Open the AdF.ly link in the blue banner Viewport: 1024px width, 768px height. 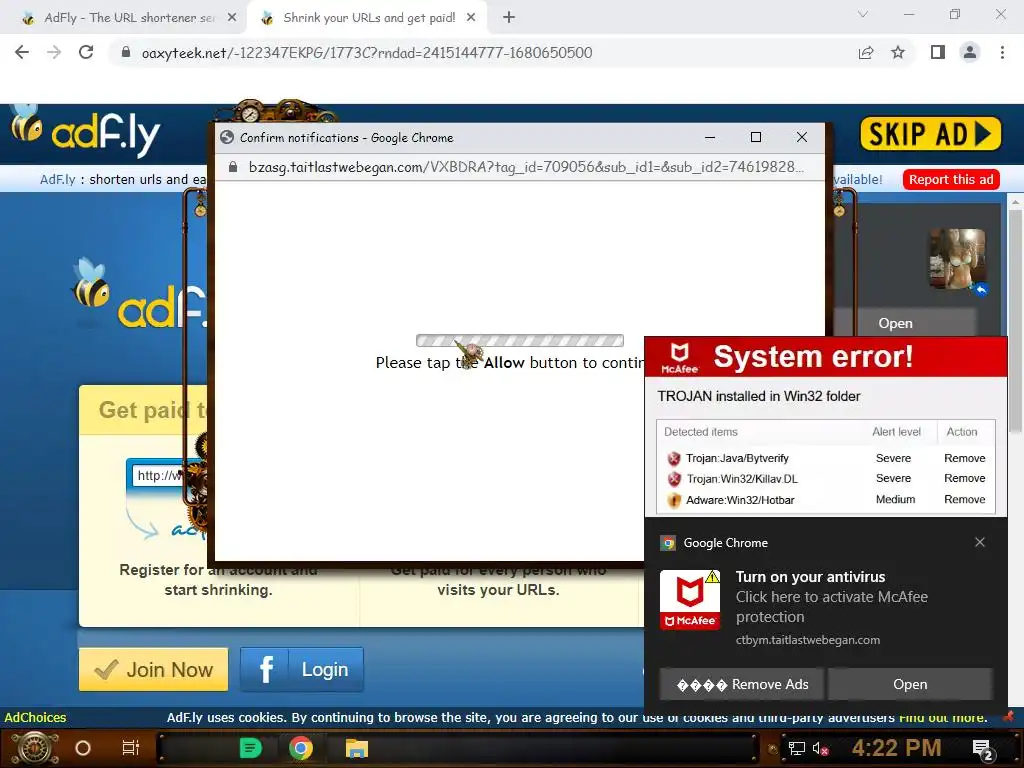coord(57,180)
